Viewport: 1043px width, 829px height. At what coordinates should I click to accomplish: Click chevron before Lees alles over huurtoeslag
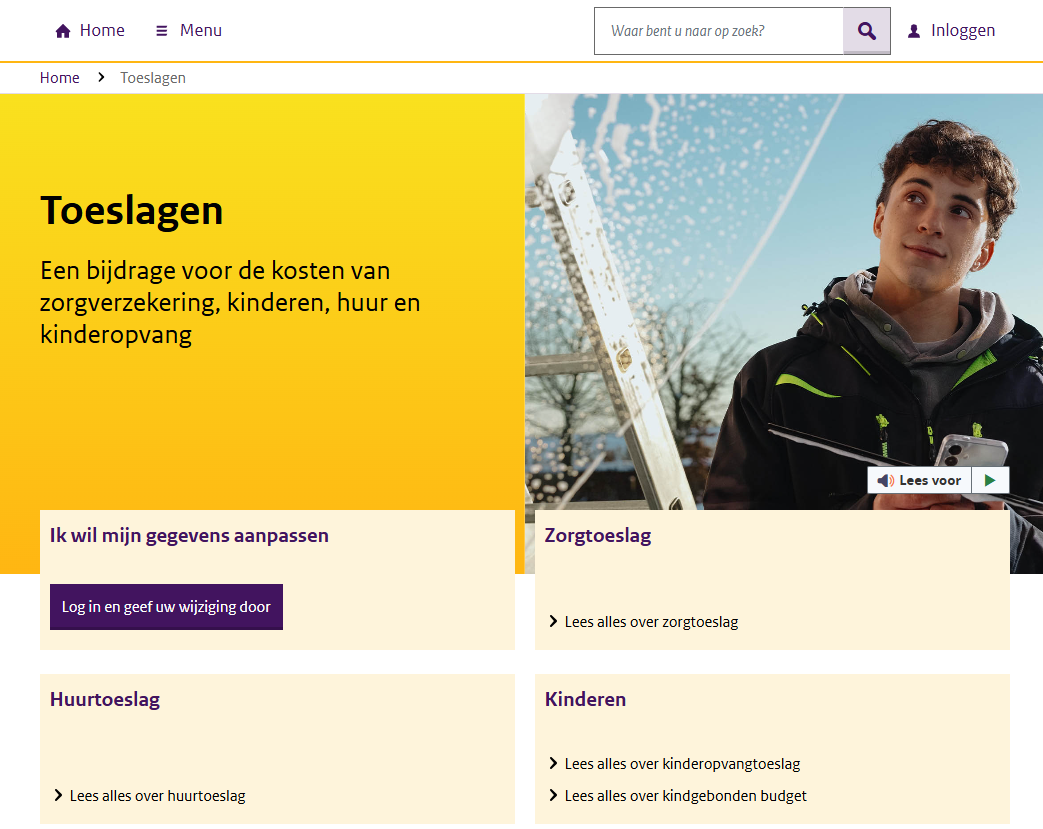click(58, 795)
